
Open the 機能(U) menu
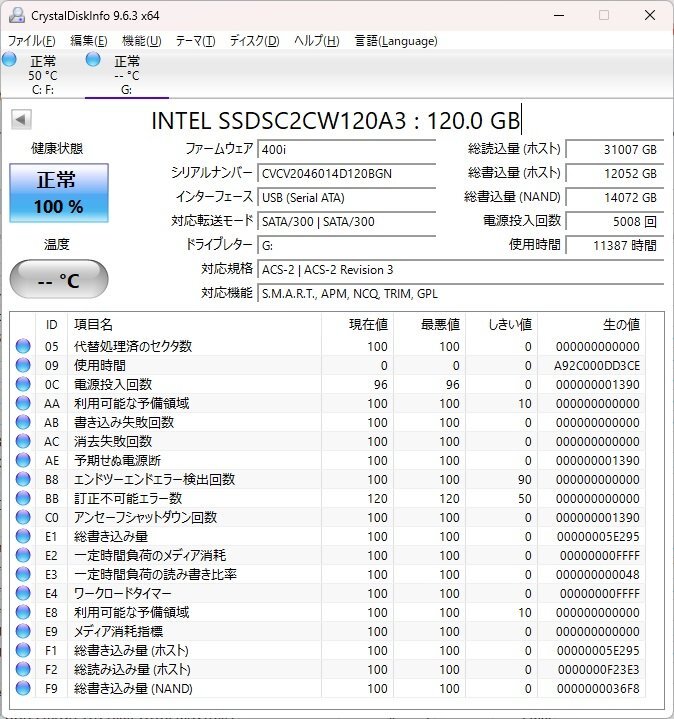142,41
